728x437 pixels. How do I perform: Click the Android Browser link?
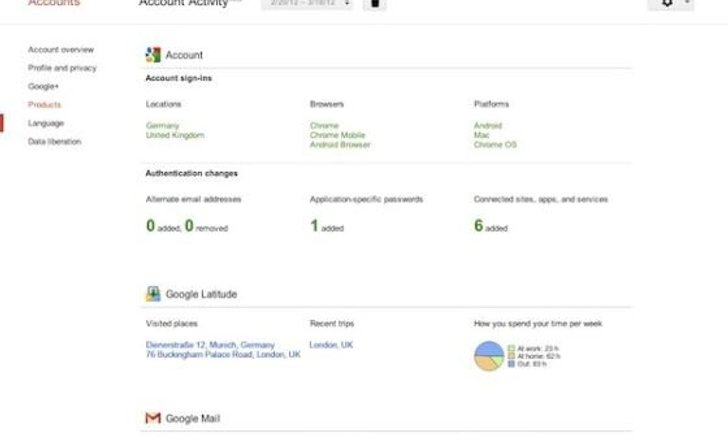pos(340,145)
